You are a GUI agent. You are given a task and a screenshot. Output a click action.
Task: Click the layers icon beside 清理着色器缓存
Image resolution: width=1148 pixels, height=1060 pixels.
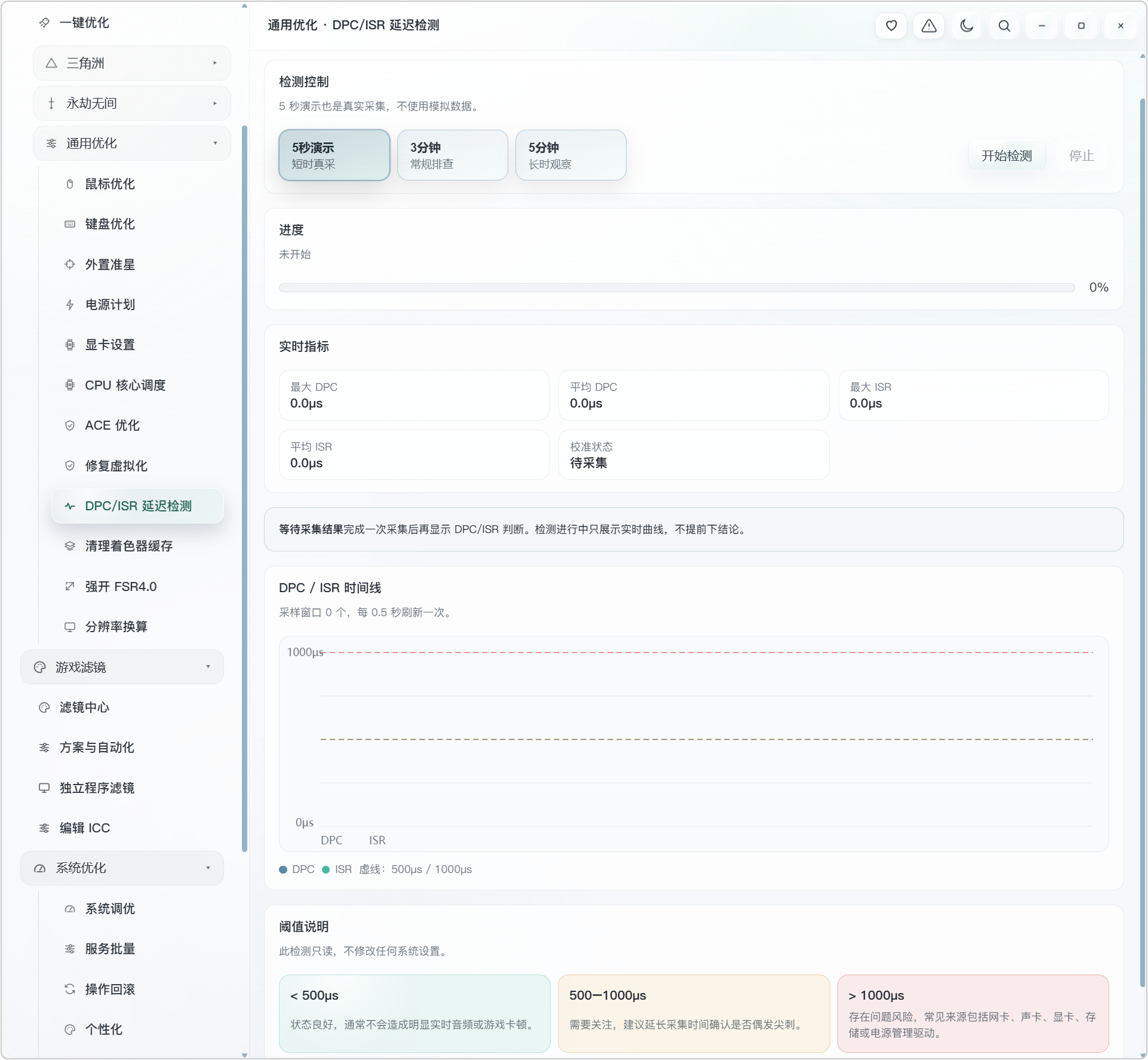70,546
